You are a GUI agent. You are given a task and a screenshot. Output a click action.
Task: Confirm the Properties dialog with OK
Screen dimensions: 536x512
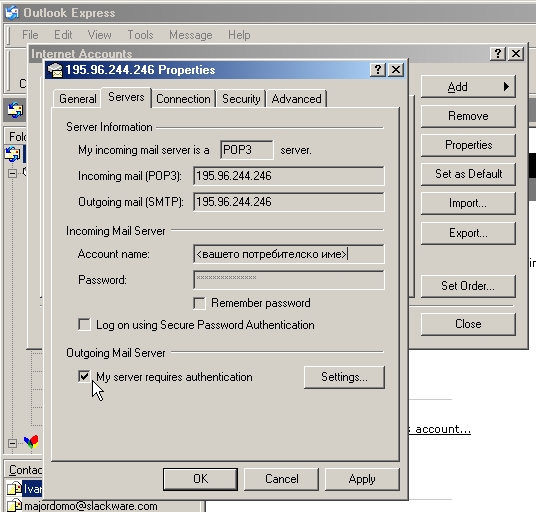click(x=200, y=479)
